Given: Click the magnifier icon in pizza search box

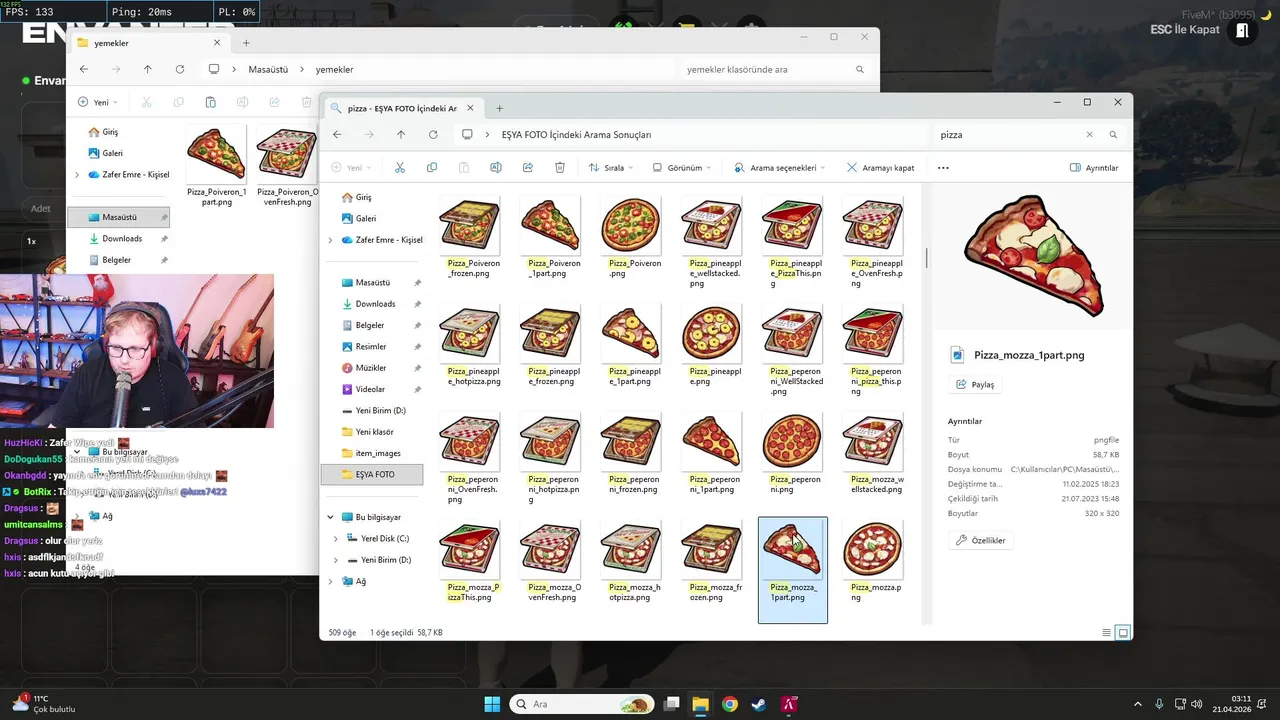Looking at the screenshot, I should pyautogui.click(x=1113, y=134).
